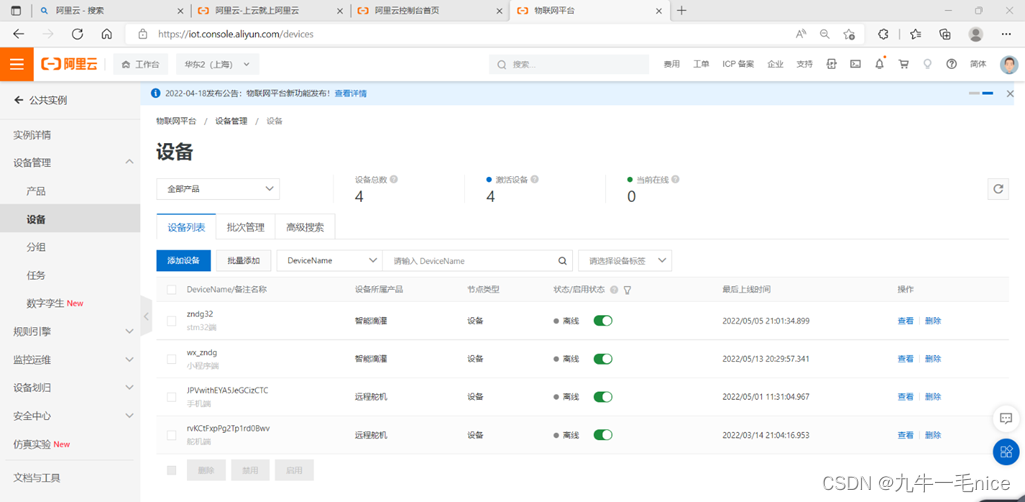
Task: Toggle enable switch for rvKCtFxpPg2Tp1rd0Bwv
Action: [603, 435]
